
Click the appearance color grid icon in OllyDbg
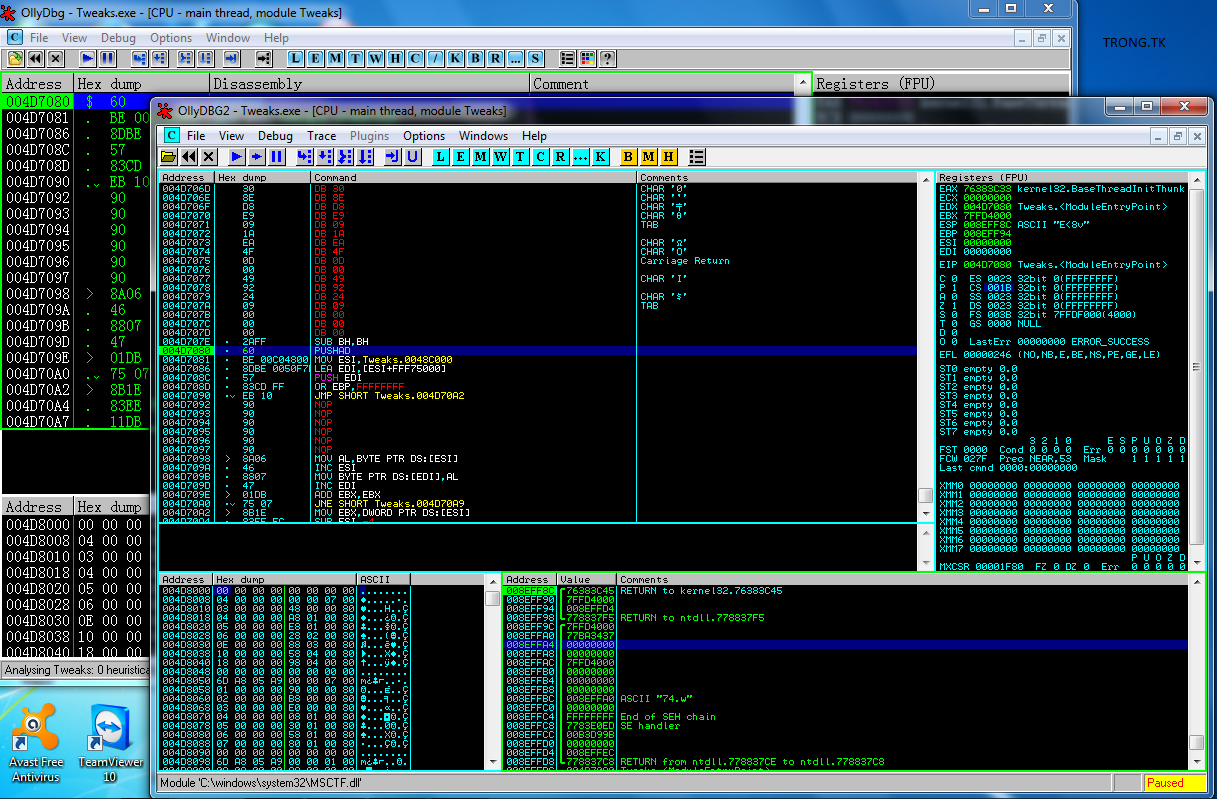pos(587,58)
